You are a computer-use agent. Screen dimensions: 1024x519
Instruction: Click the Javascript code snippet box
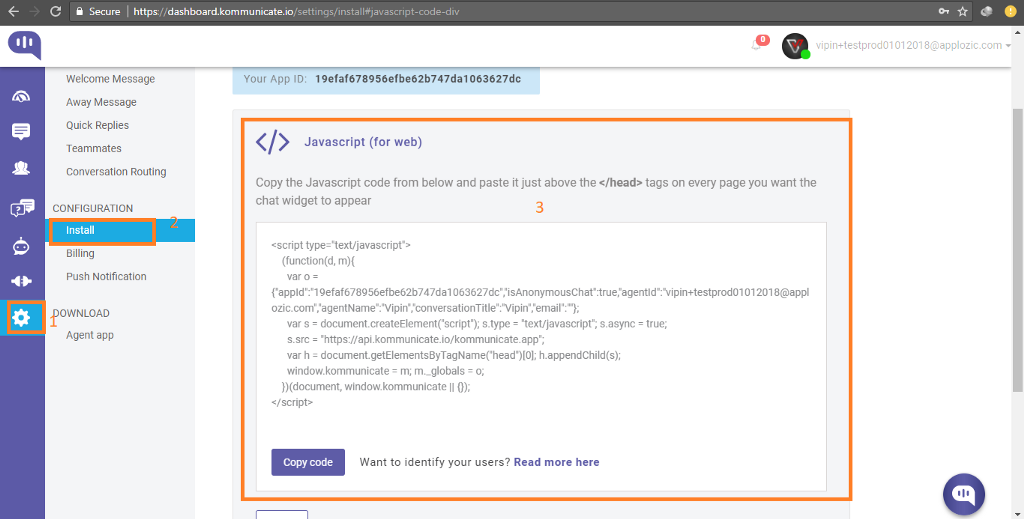tap(541, 356)
